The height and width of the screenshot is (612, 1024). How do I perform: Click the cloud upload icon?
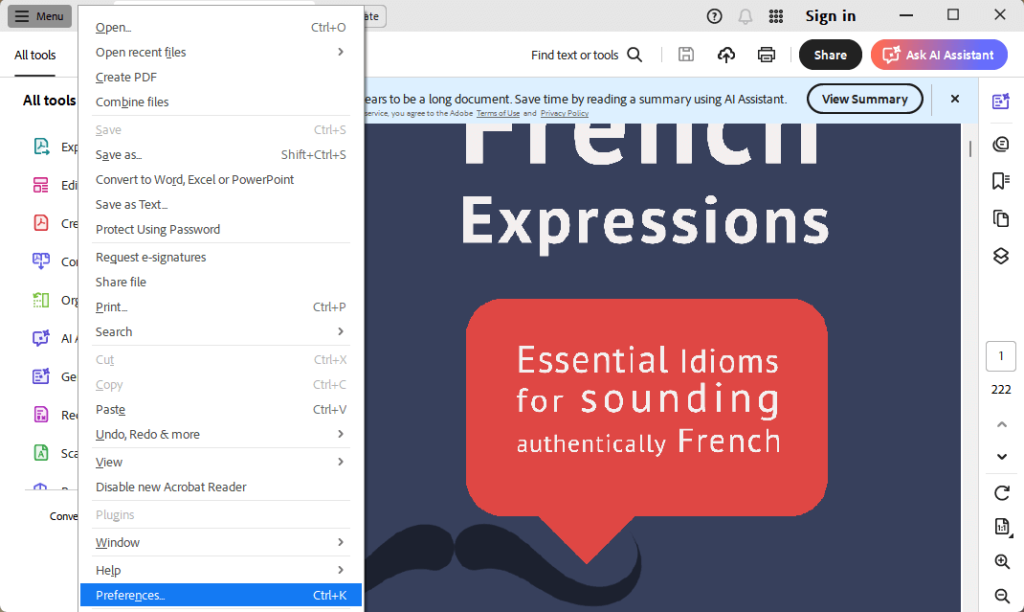click(727, 55)
